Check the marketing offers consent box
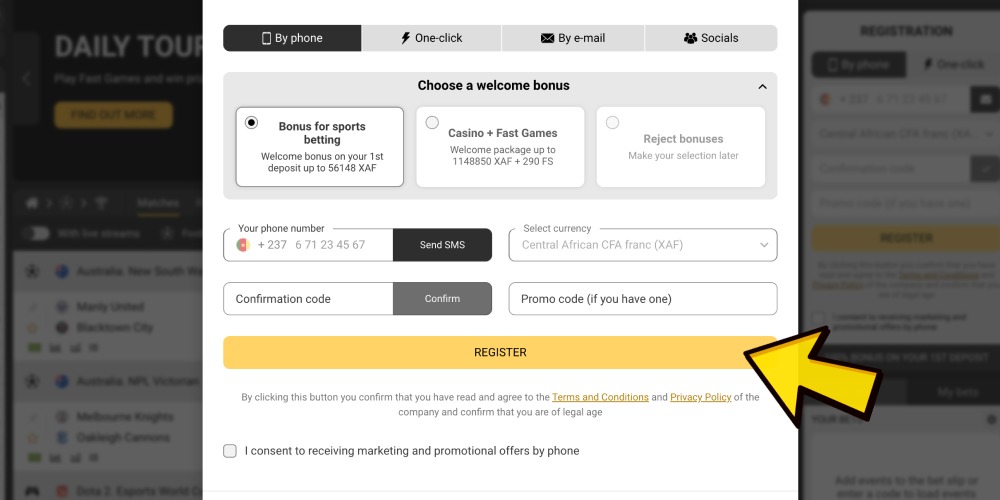This screenshot has width=1000, height=500. coord(230,451)
